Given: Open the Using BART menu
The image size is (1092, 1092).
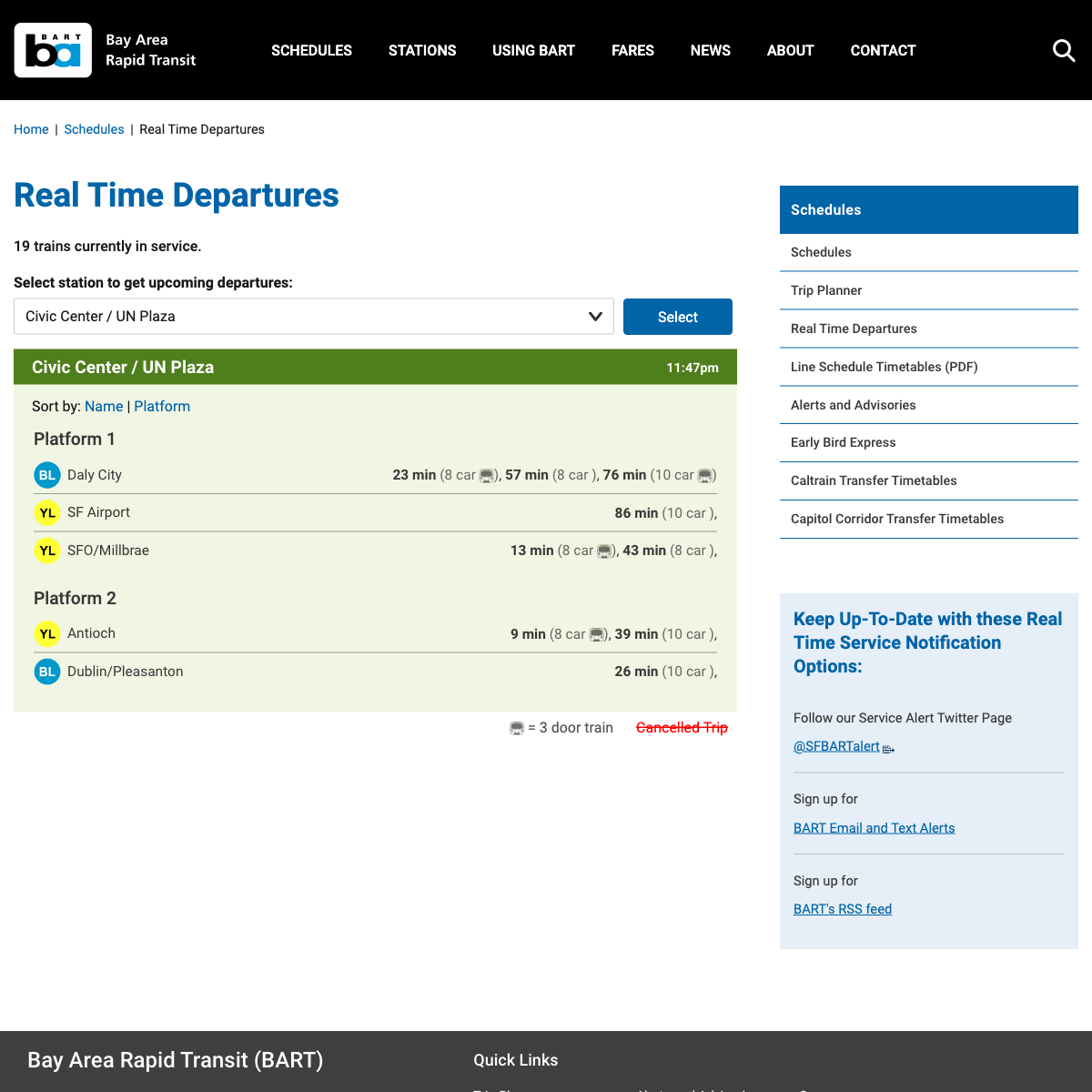Looking at the screenshot, I should point(533,50).
